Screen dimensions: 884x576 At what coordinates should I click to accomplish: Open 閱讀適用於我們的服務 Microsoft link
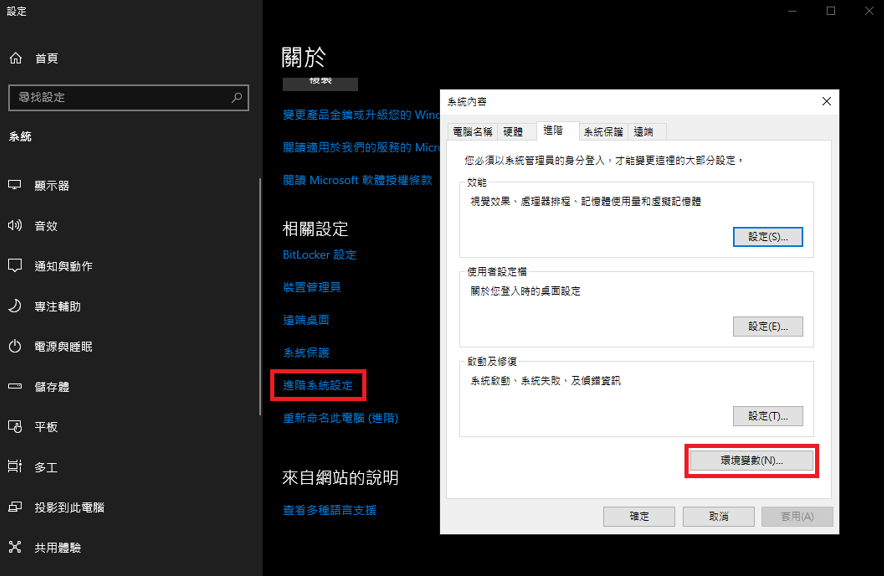click(361, 148)
